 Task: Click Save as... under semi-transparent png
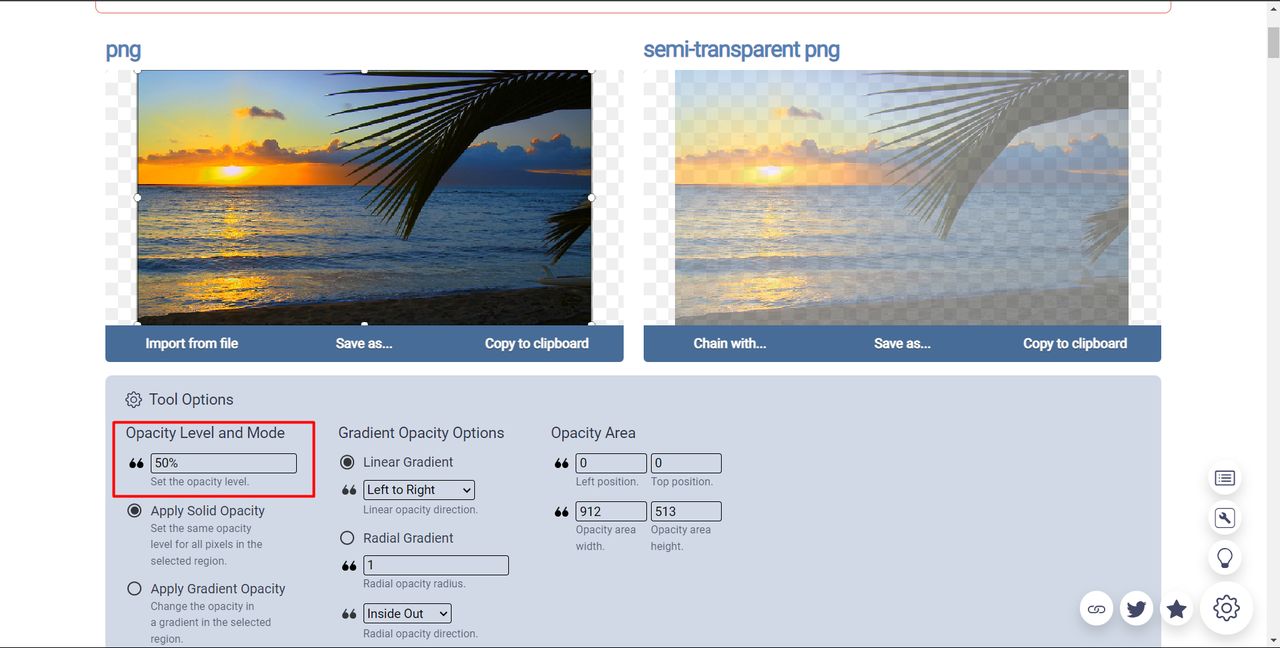tap(902, 343)
